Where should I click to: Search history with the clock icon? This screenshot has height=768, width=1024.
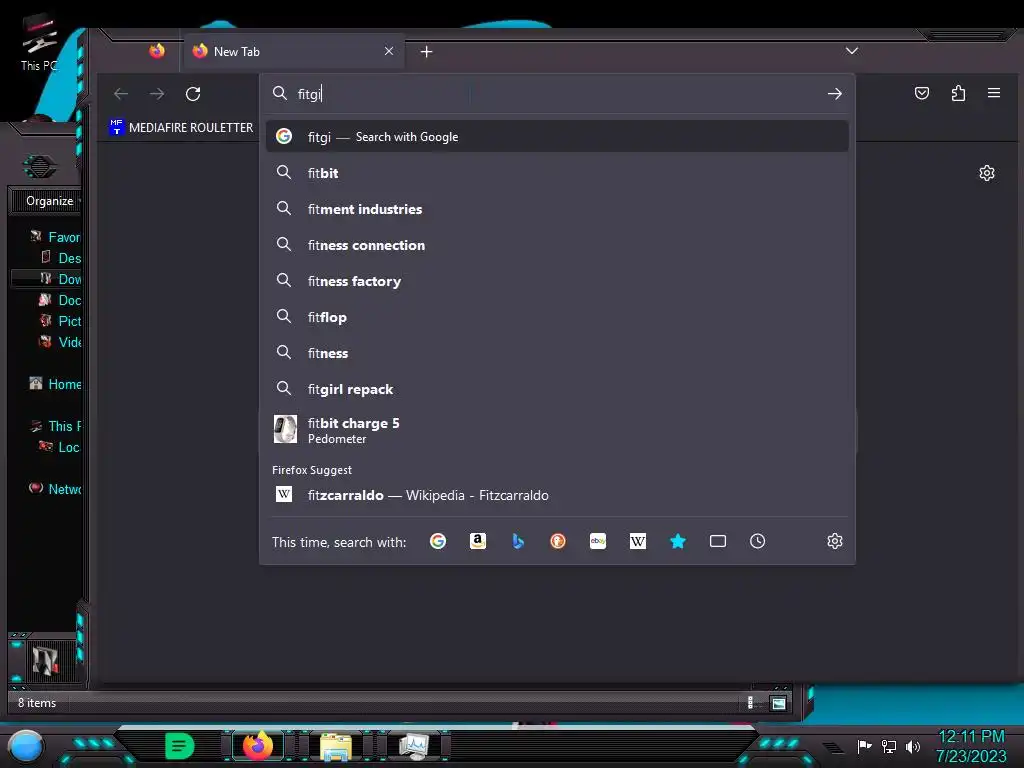[758, 541]
